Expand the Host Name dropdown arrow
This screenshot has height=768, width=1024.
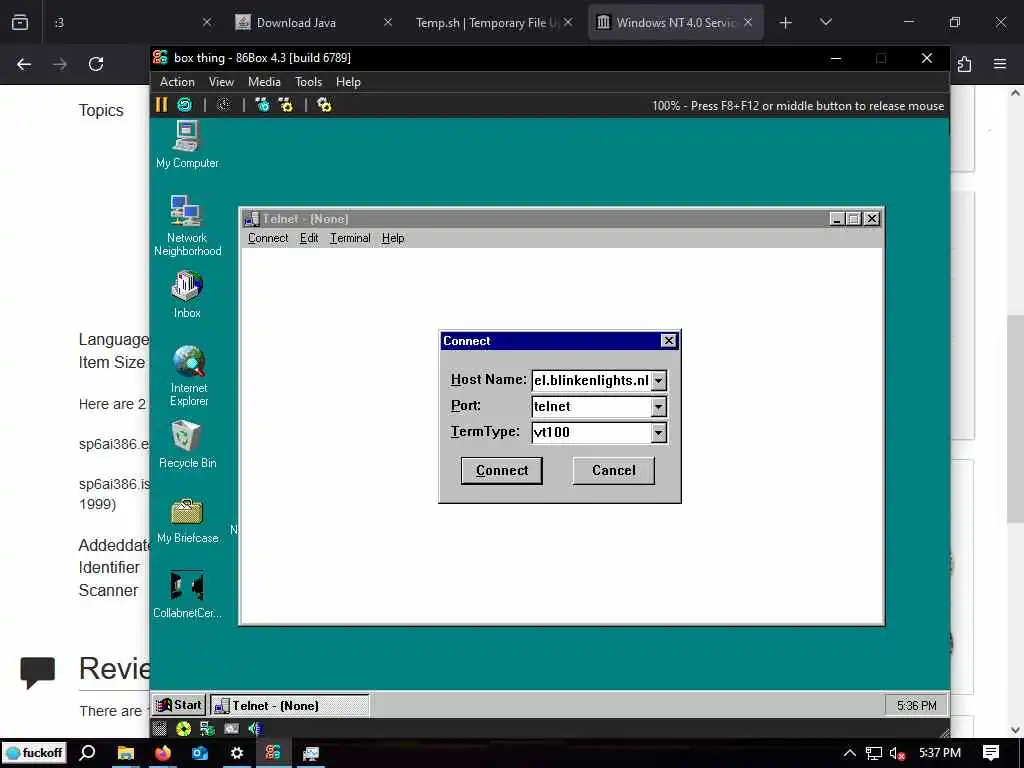click(x=659, y=380)
